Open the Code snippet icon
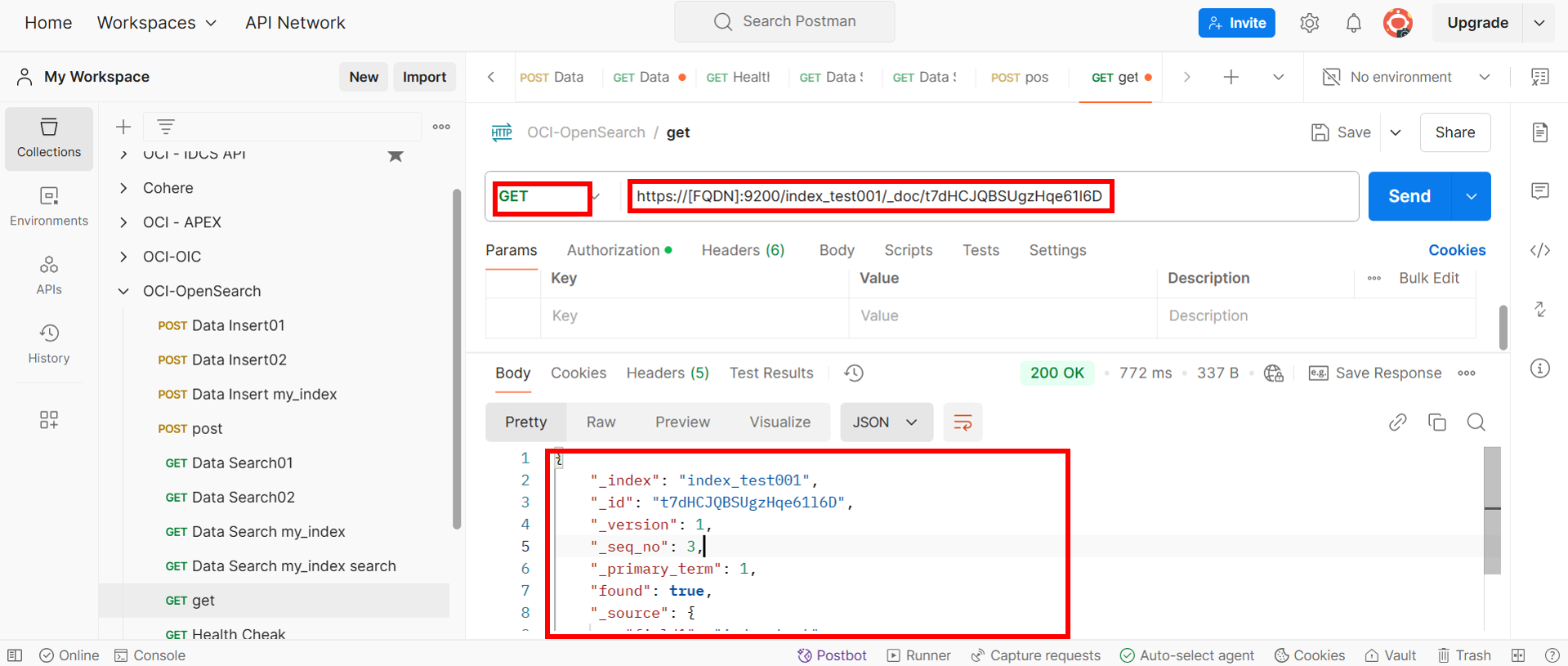Image resolution: width=1568 pixels, height=666 pixels. [1539, 250]
